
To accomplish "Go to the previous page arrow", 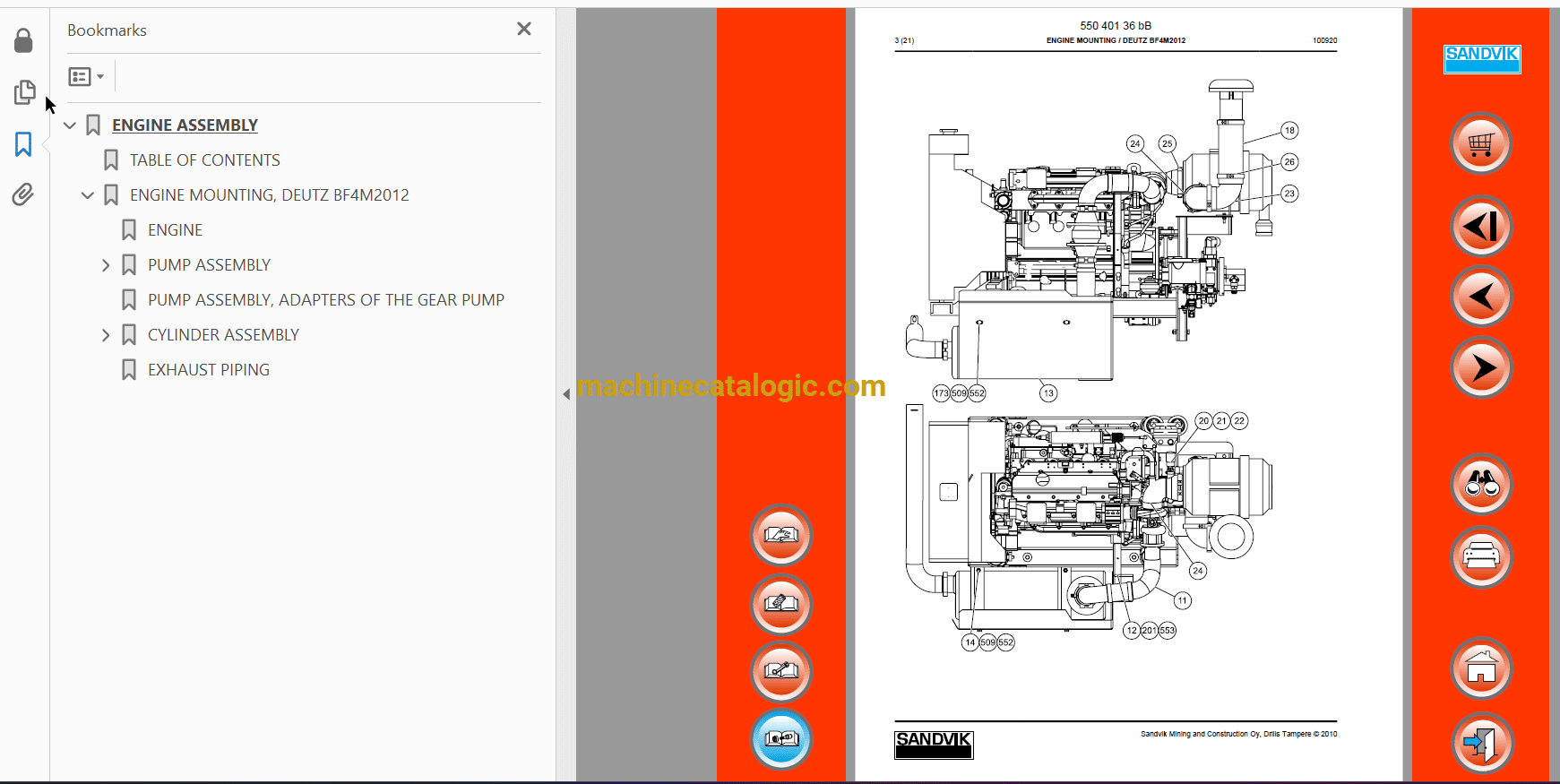I will (x=1481, y=297).
